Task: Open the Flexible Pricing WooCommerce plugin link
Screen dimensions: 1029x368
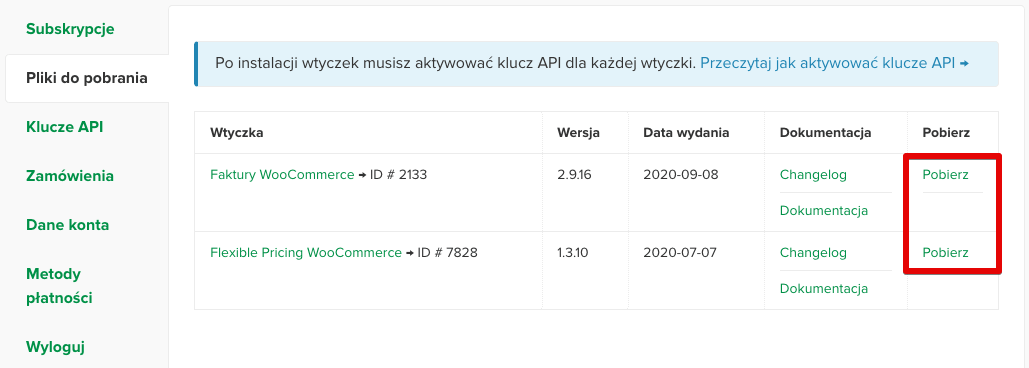Action: (x=306, y=253)
